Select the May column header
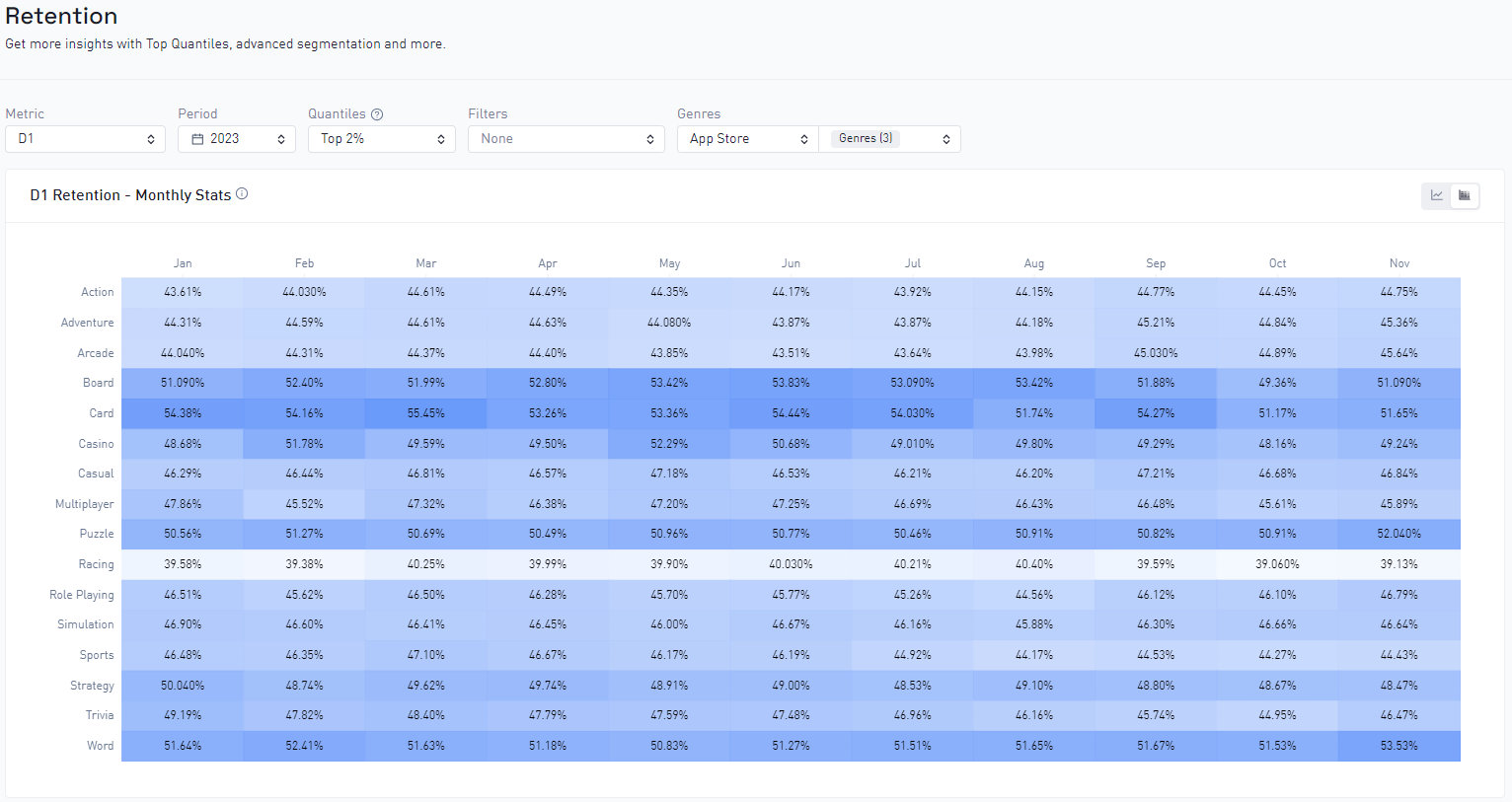 pos(669,263)
